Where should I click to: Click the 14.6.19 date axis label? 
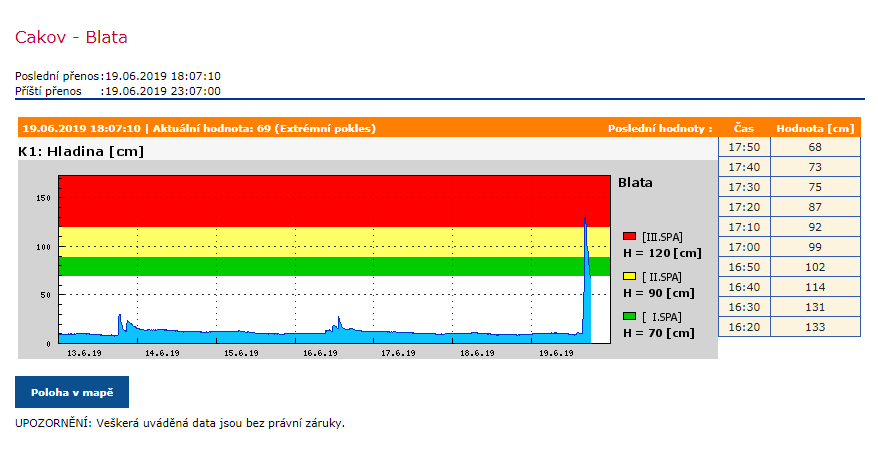point(162,353)
